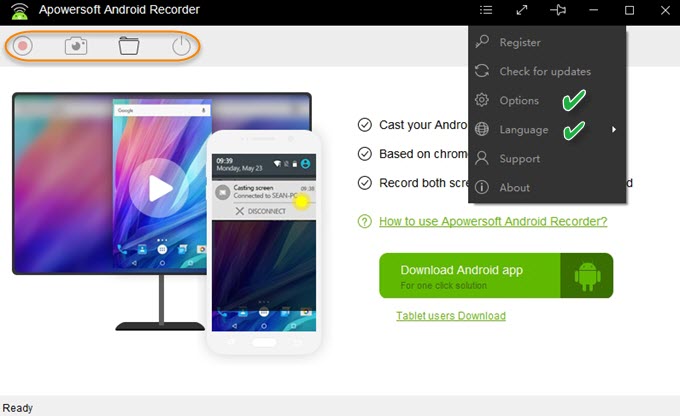Image resolution: width=680 pixels, height=416 pixels.
Task: Click the info icon beside About
Action: pos(482,187)
